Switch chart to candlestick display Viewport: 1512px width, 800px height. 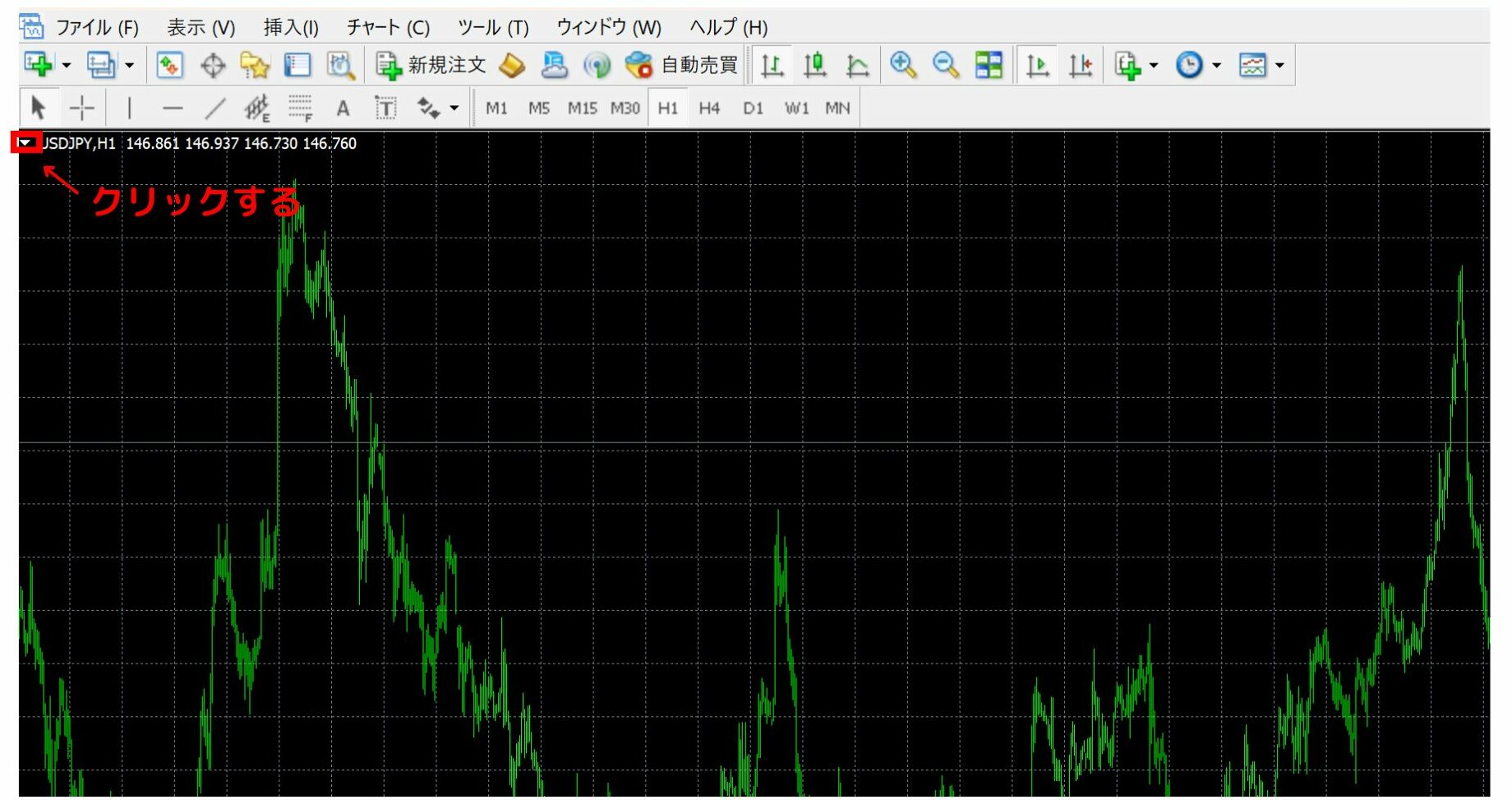[x=814, y=65]
